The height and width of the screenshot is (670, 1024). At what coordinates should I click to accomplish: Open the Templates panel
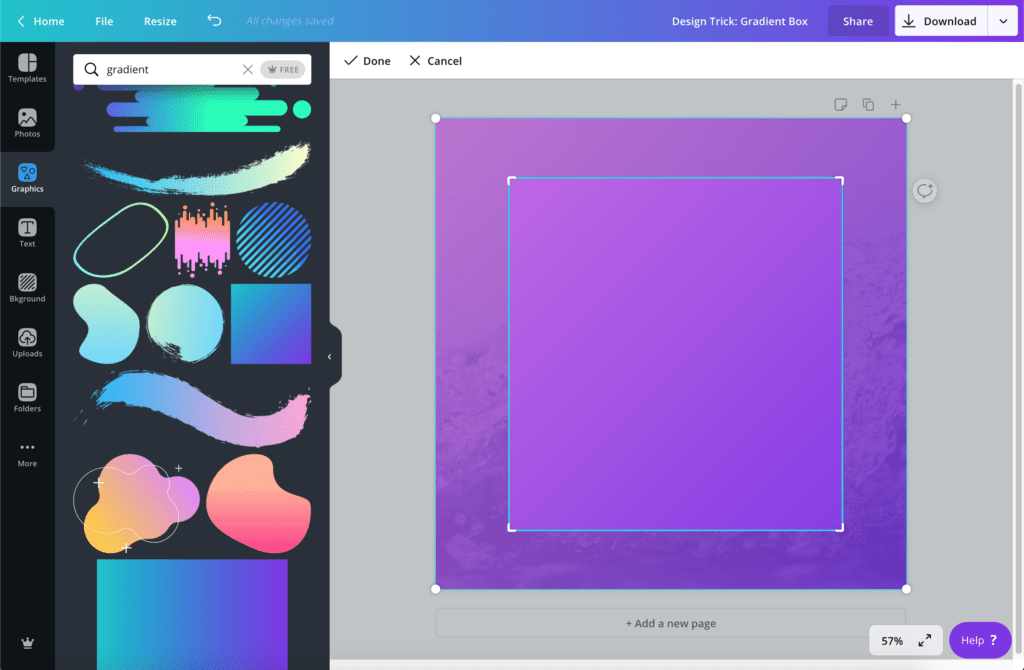(x=27, y=67)
